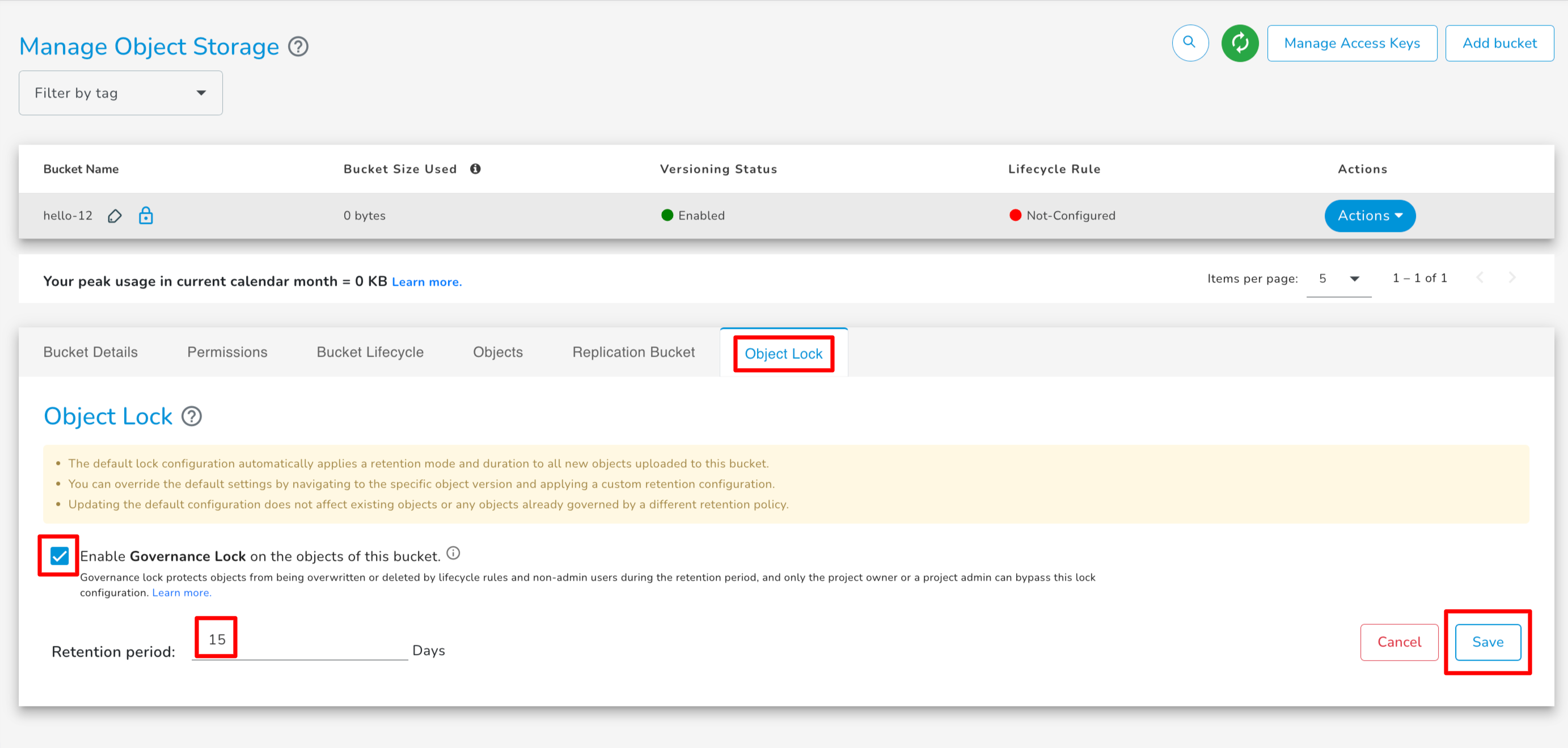The height and width of the screenshot is (748, 1568).
Task: Click the Save button
Action: pyautogui.click(x=1487, y=641)
